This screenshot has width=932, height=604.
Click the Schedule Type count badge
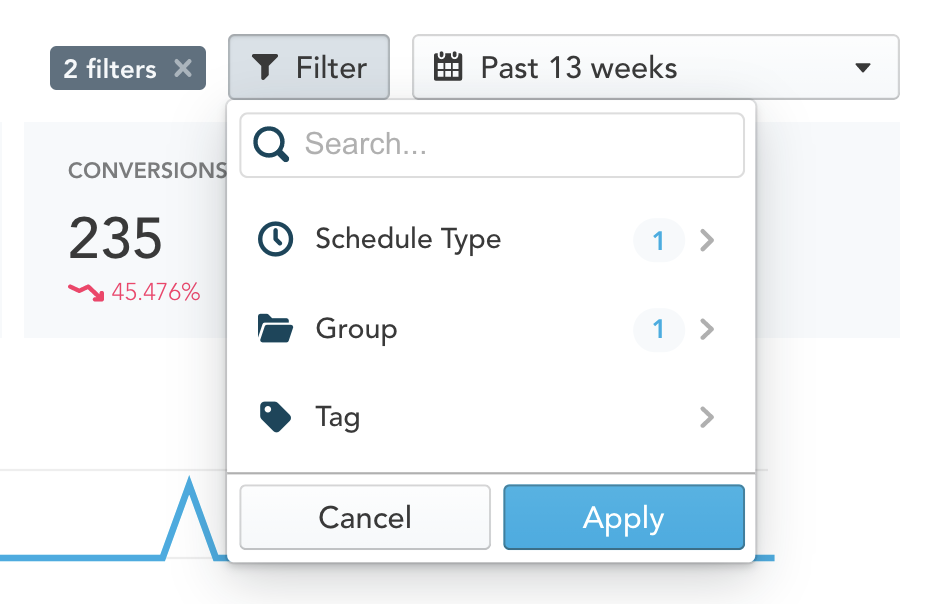[659, 240]
